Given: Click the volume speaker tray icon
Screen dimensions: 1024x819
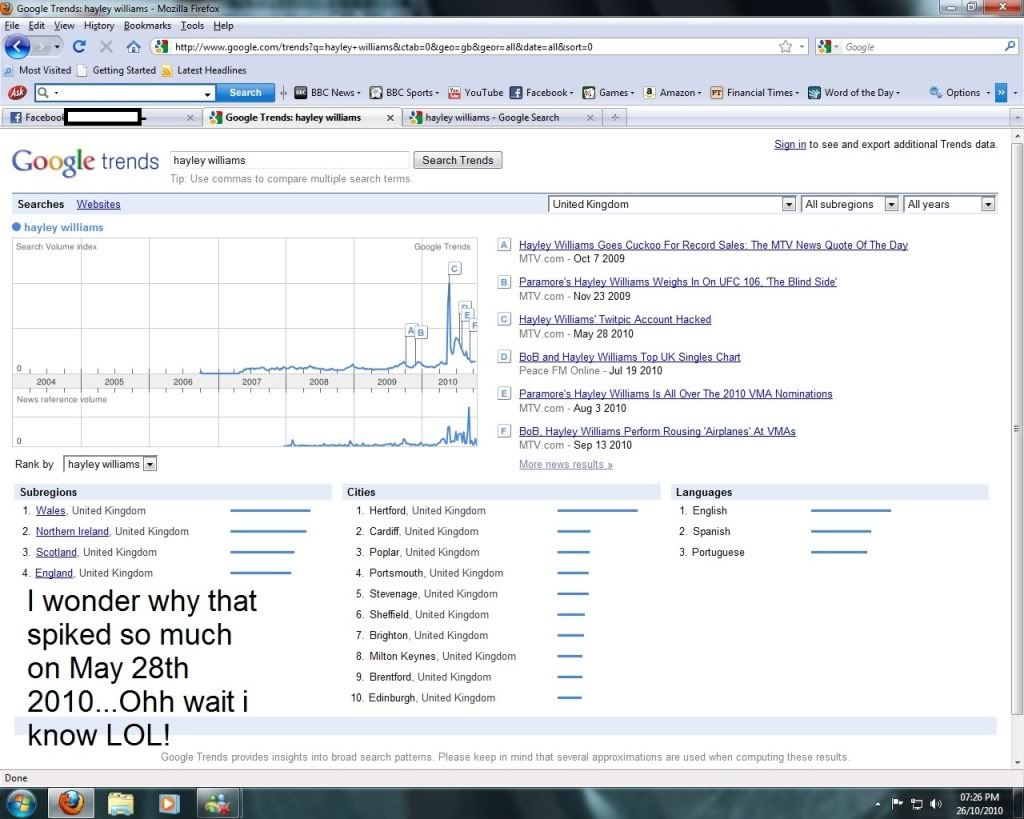Looking at the screenshot, I should [936, 803].
